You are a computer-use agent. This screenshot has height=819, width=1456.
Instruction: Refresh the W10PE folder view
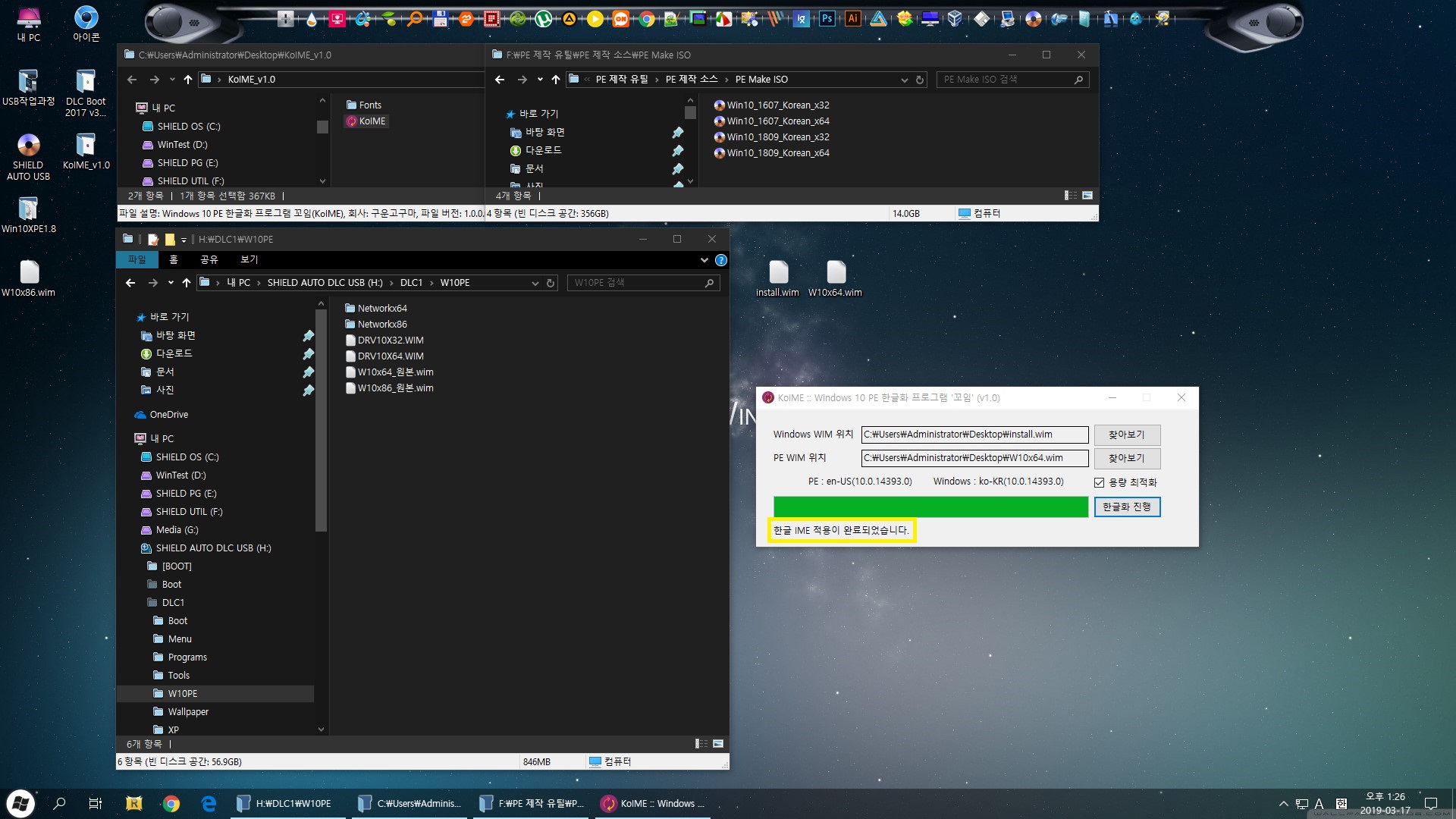[x=551, y=283]
